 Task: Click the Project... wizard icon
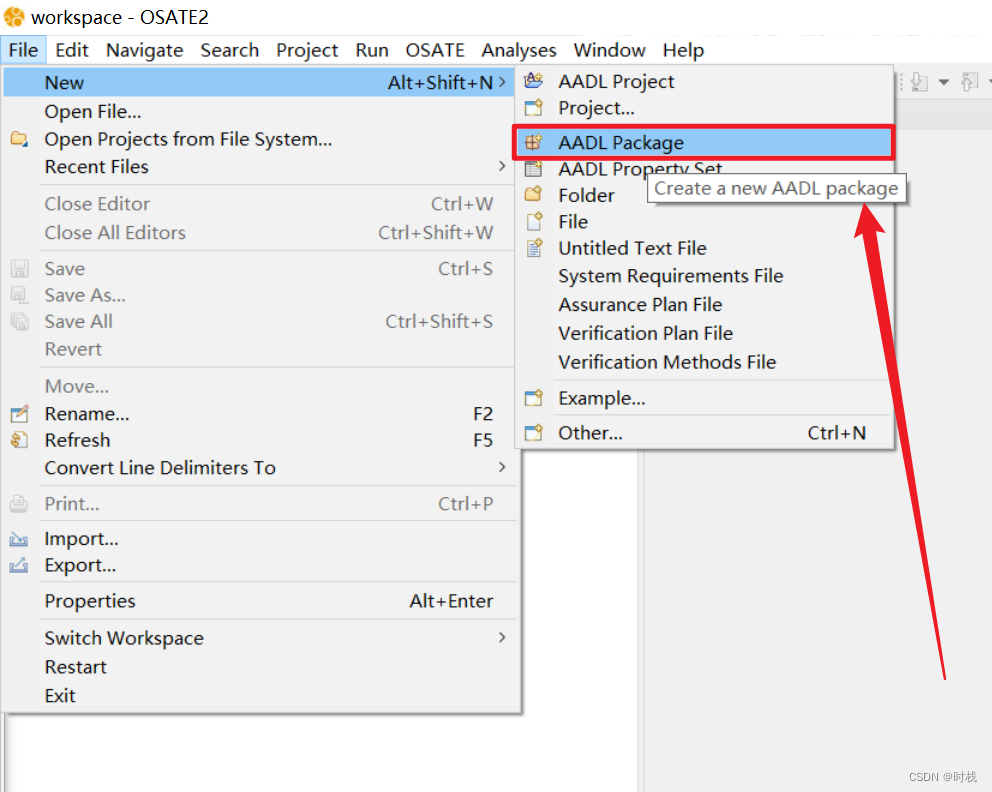pyautogui.click(x=534, y=108)
